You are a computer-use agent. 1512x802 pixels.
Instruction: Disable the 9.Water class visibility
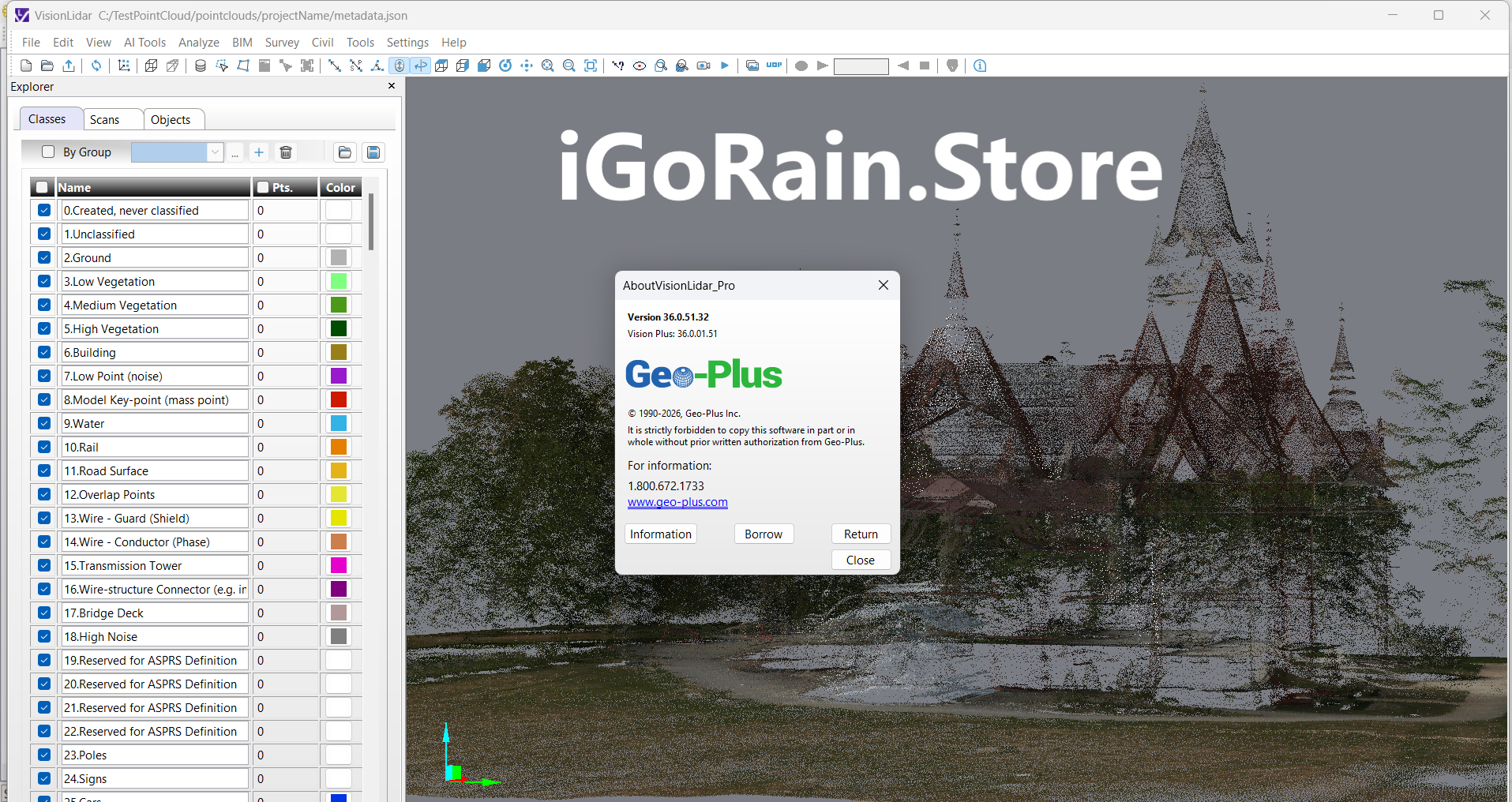[43, 423]
